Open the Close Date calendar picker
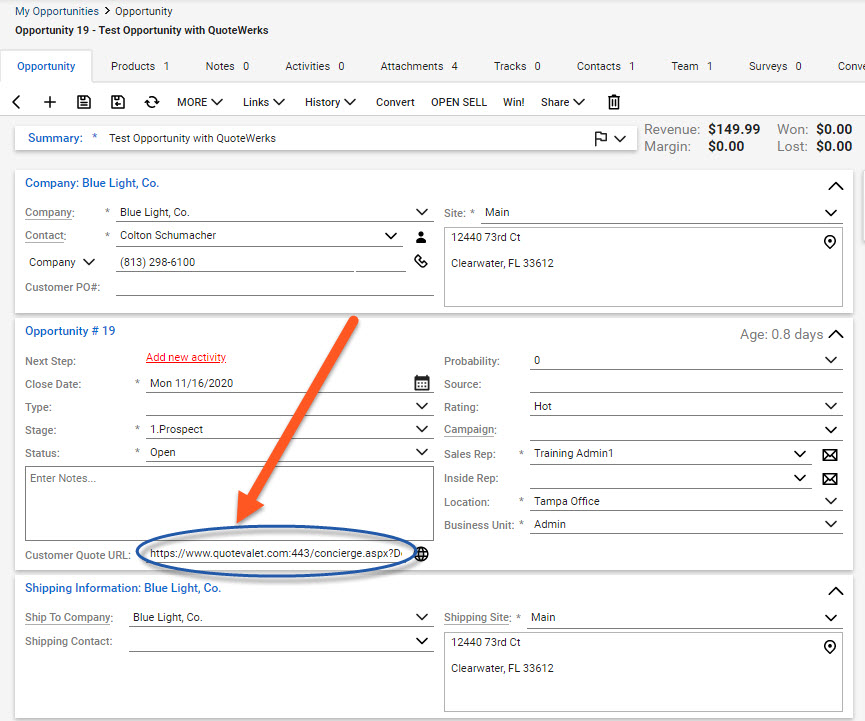The image size is (865, 721). (x=422, y=383)
